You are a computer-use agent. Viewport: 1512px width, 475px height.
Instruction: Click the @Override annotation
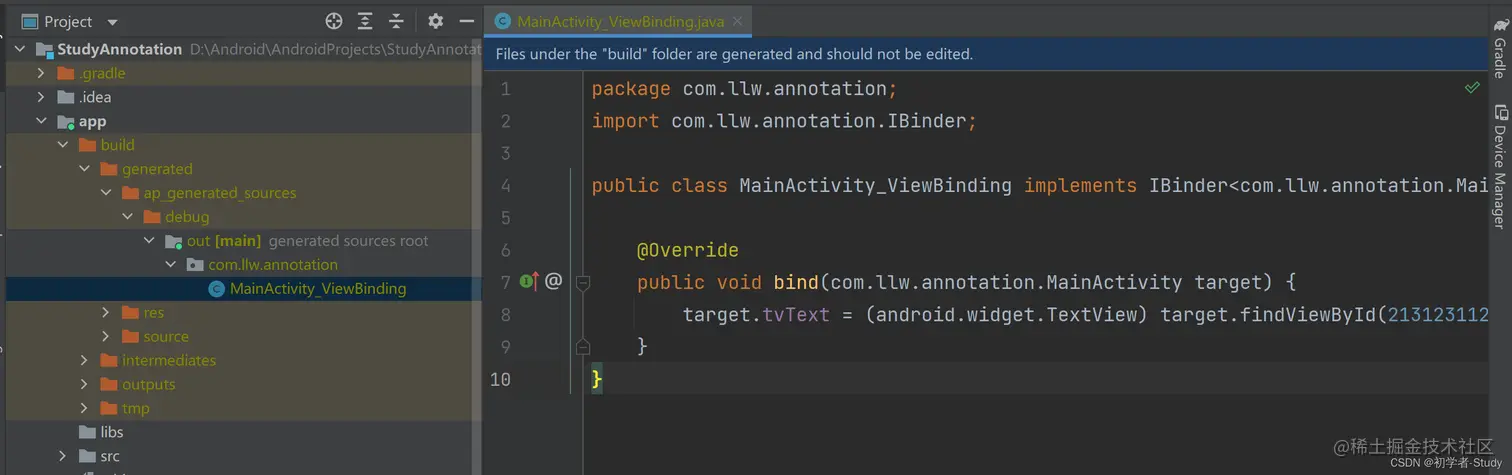pyautogui.click(x=688, y=250)
